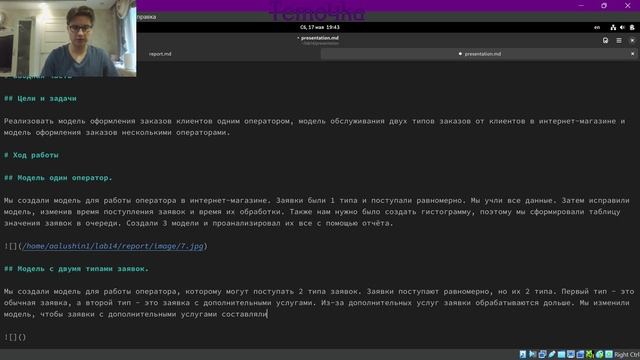Click the word 'составляли' at end of text
Viewport: 640px width, 360px height.
(x=244, y=314)
